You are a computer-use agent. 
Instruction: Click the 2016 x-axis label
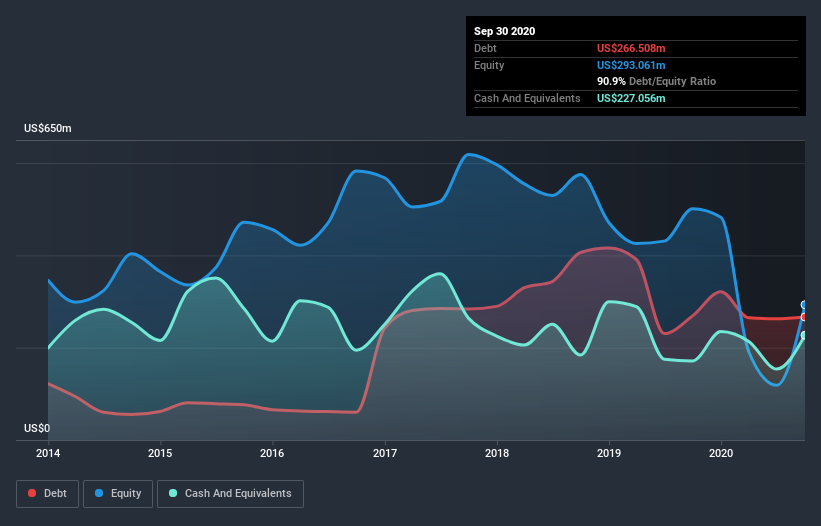point(272,453)
